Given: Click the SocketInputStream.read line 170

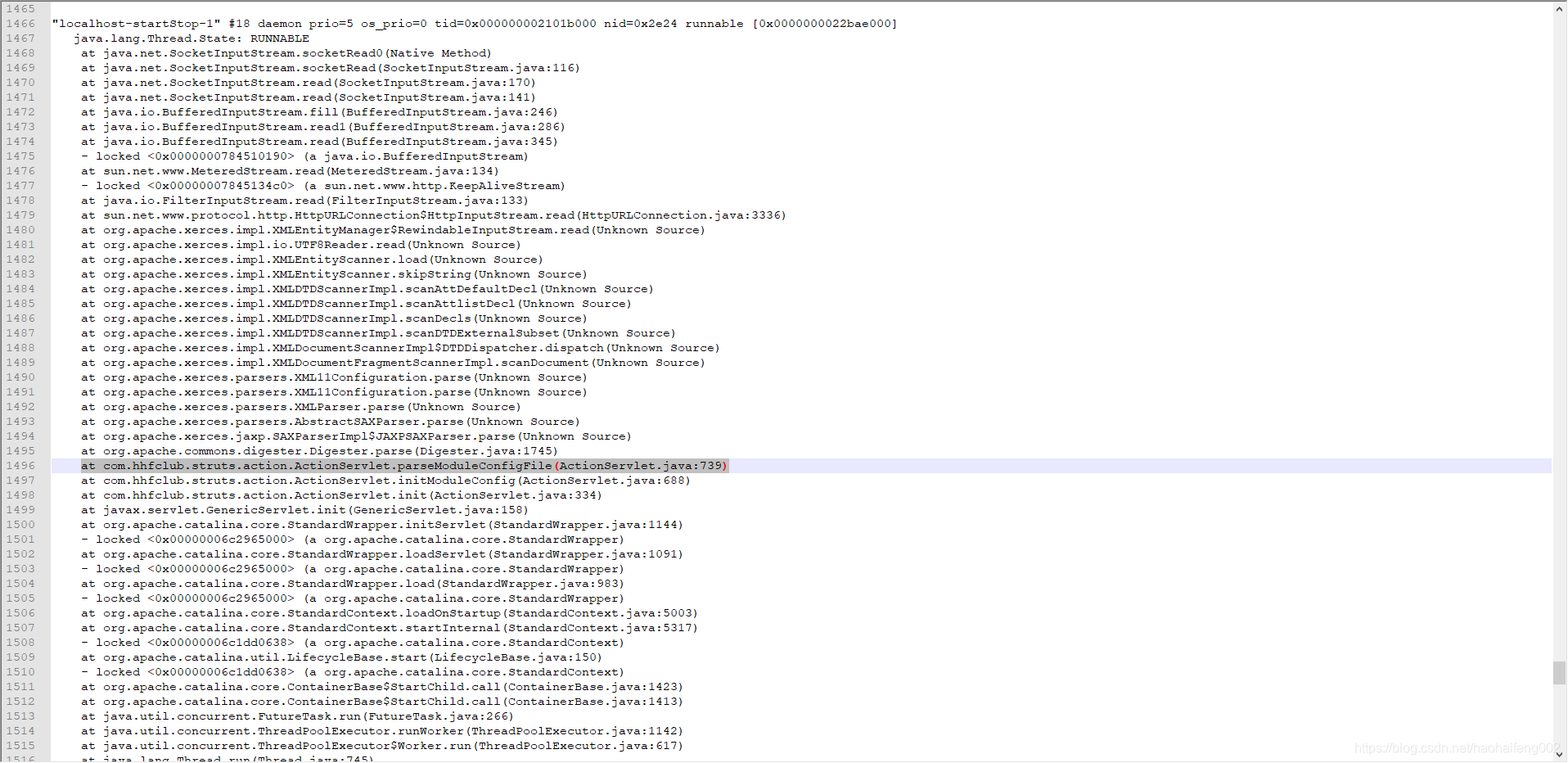Looking at the screenshot, I should pos(309,83).
